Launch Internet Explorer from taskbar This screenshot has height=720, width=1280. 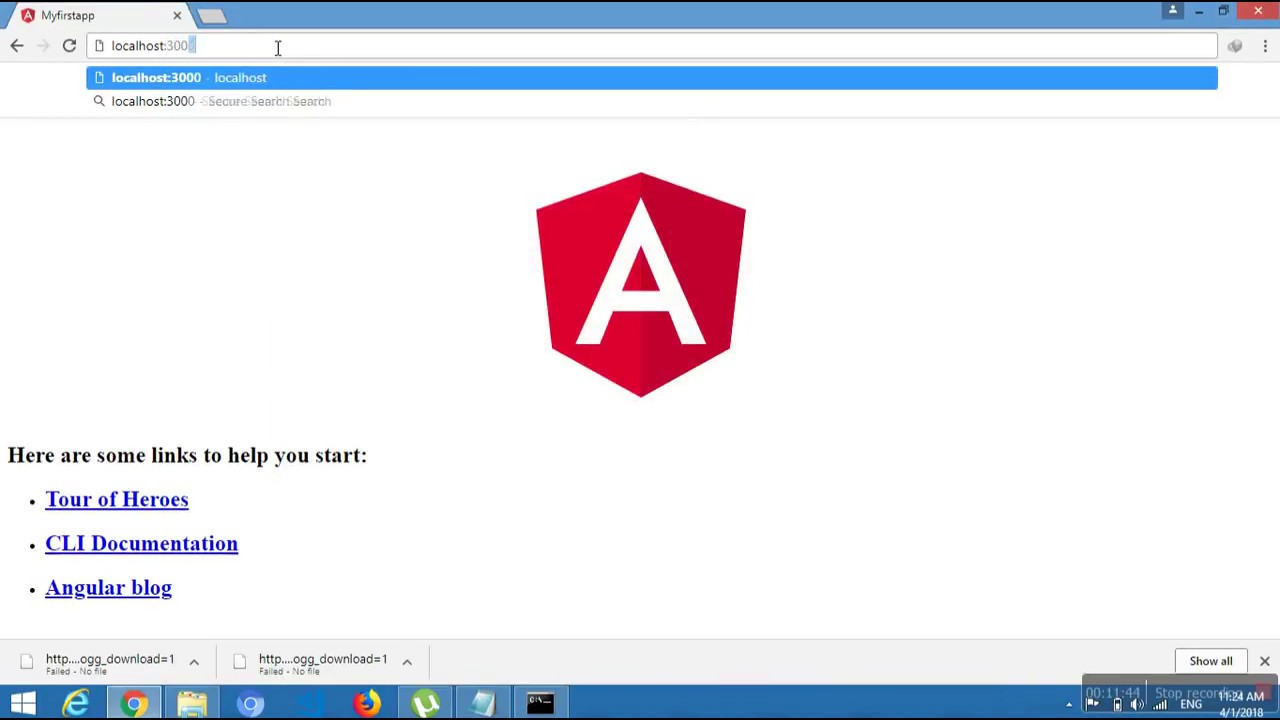click(x=76, y=703)
